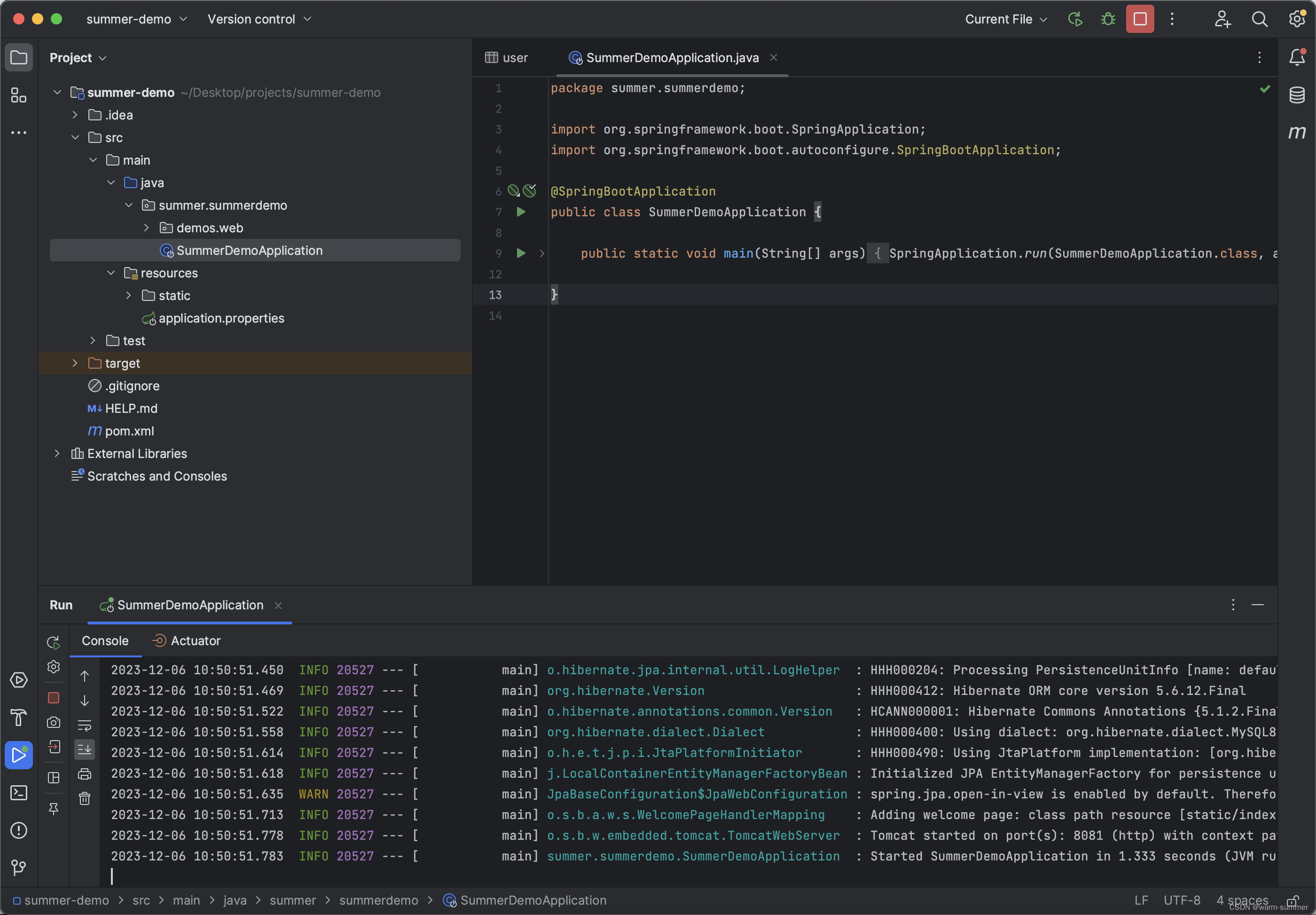
Task: Open the Notifications bell
Action: (1297, 57)
